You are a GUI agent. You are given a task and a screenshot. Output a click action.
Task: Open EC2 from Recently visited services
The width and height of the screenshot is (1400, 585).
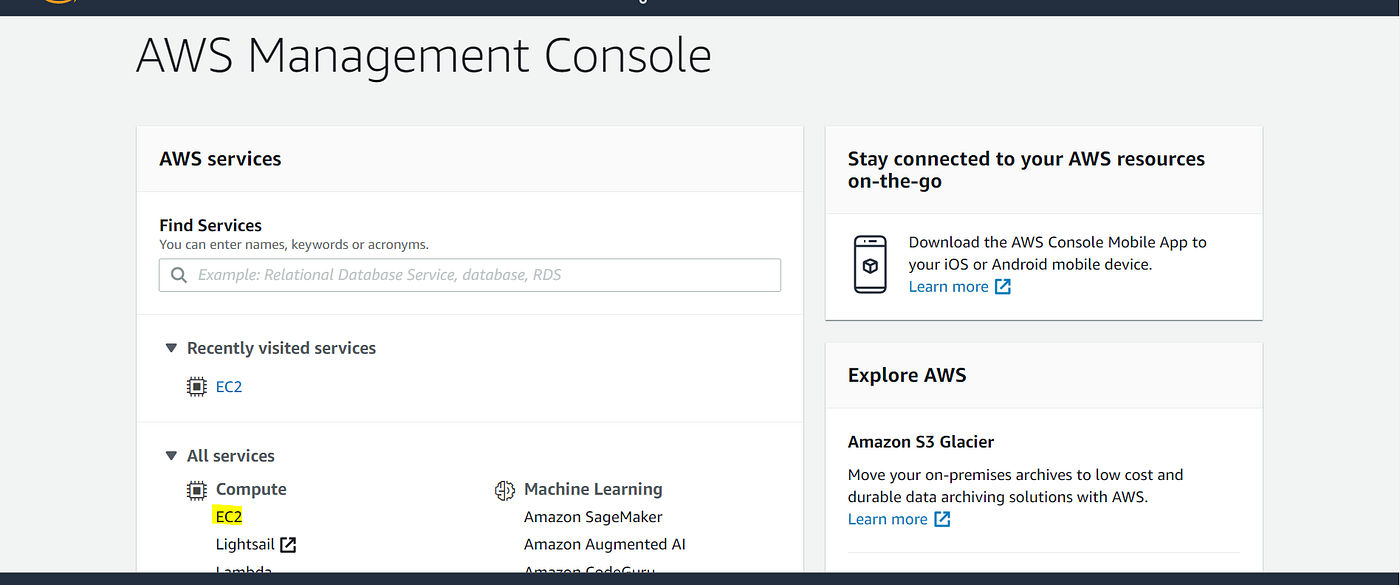pos(229,386)
